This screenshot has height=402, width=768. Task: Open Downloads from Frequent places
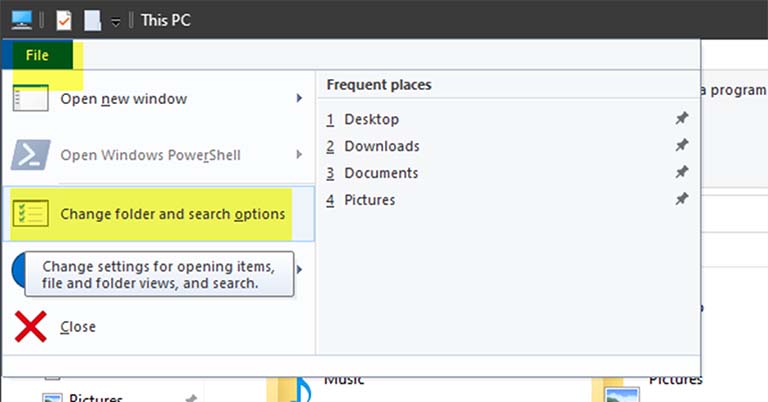pos(381,146)
